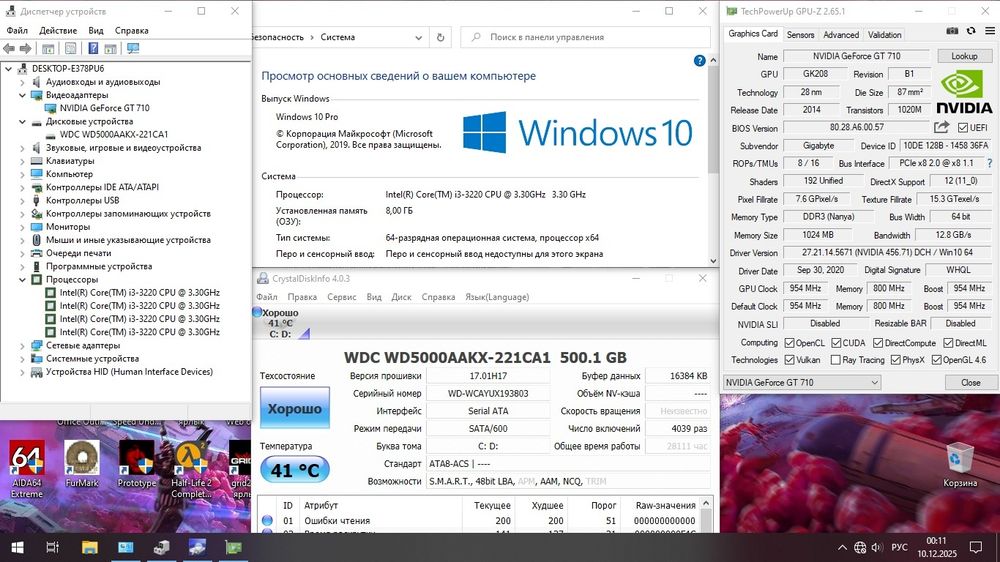Click the Bus Interface question mark in GPU-Z
Image resolution: width=1000 pixels, height=562 pixels.
990,163
